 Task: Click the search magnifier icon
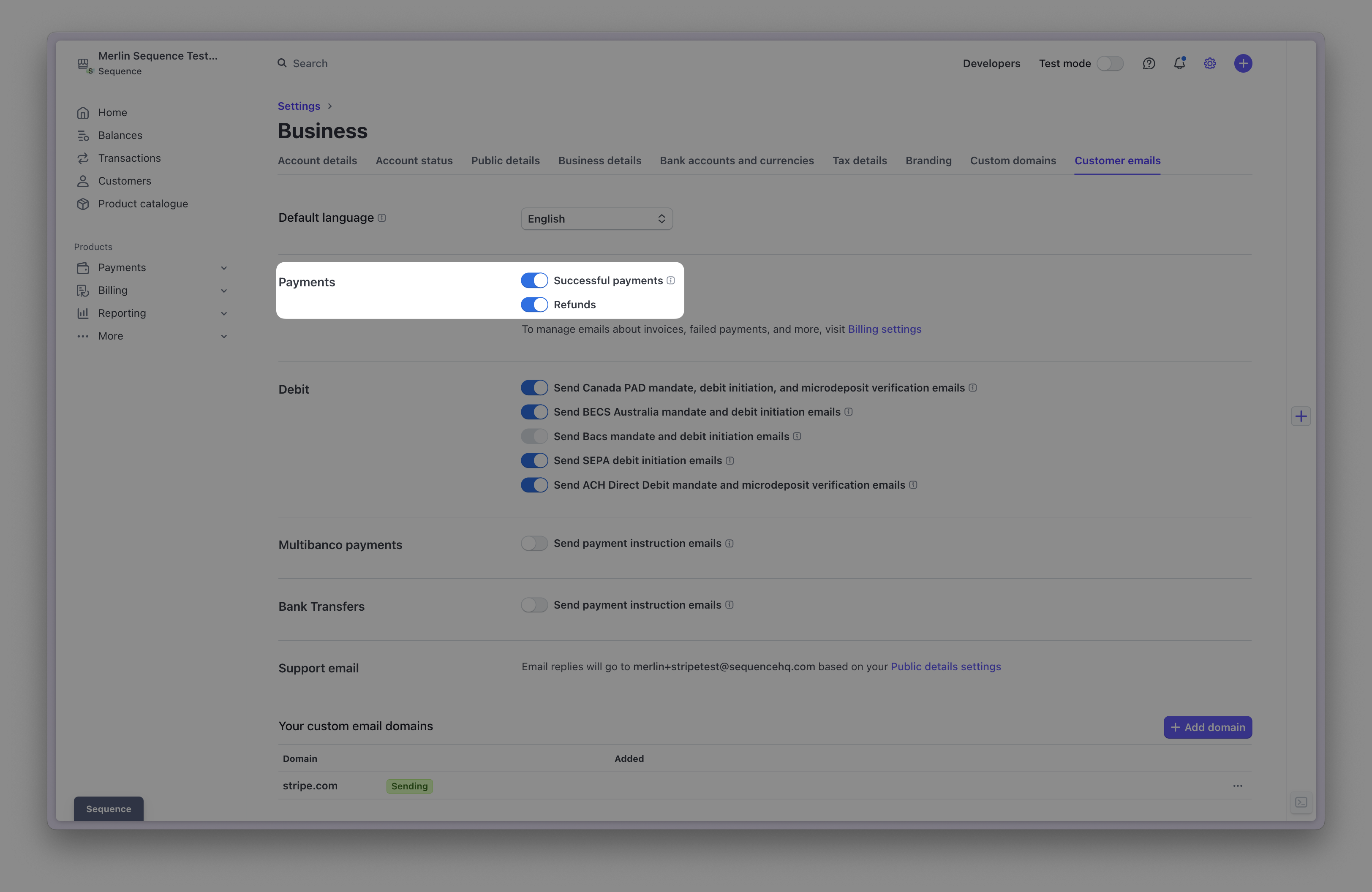click(282, 63)
